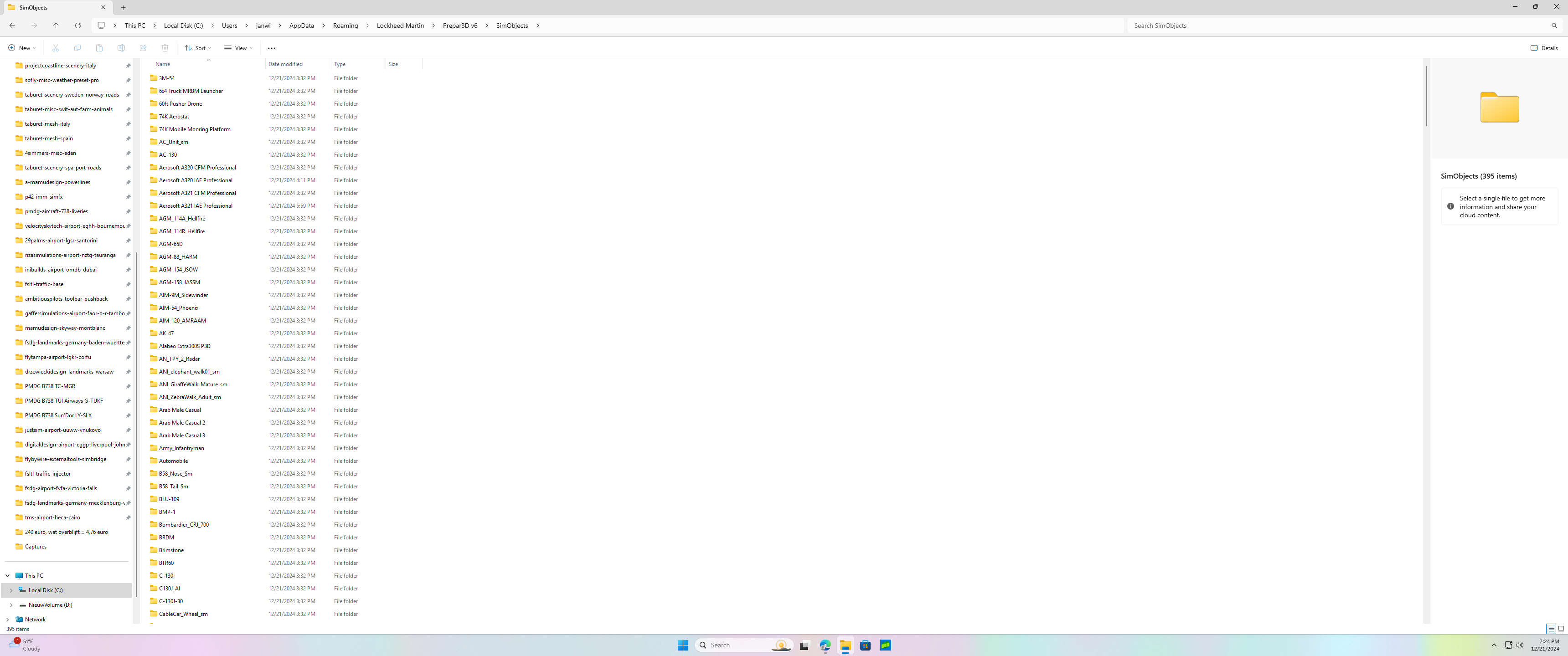Navigate to Users in breadcrumb
This screenshot has width=1568, height=656.
[229, 26]
